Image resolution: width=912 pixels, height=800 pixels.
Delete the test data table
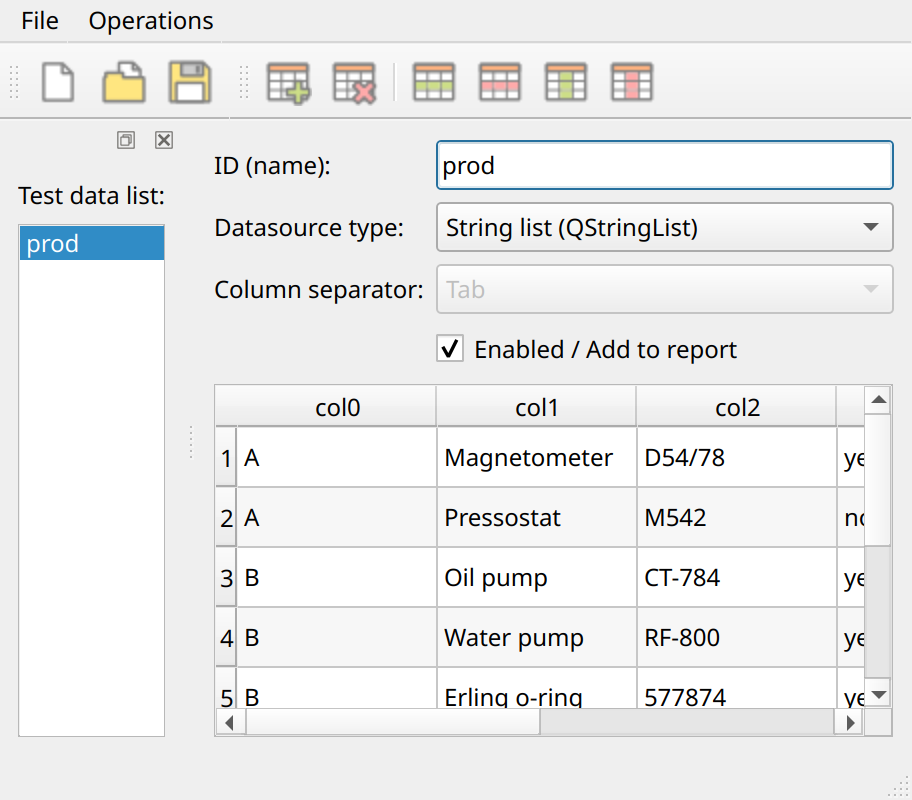click(355, 83)
